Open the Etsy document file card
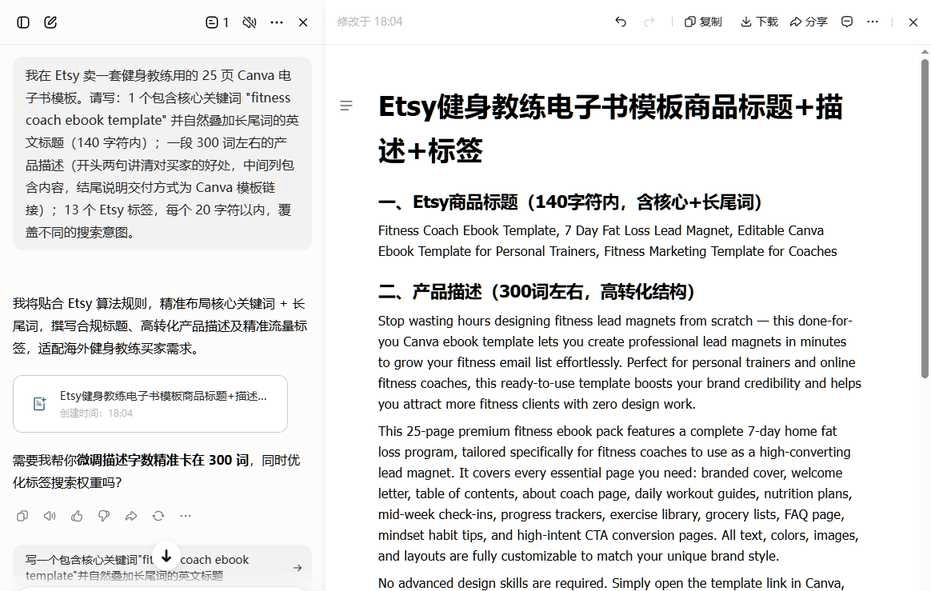This screenshot has height=591, width=931. (150, 404)
